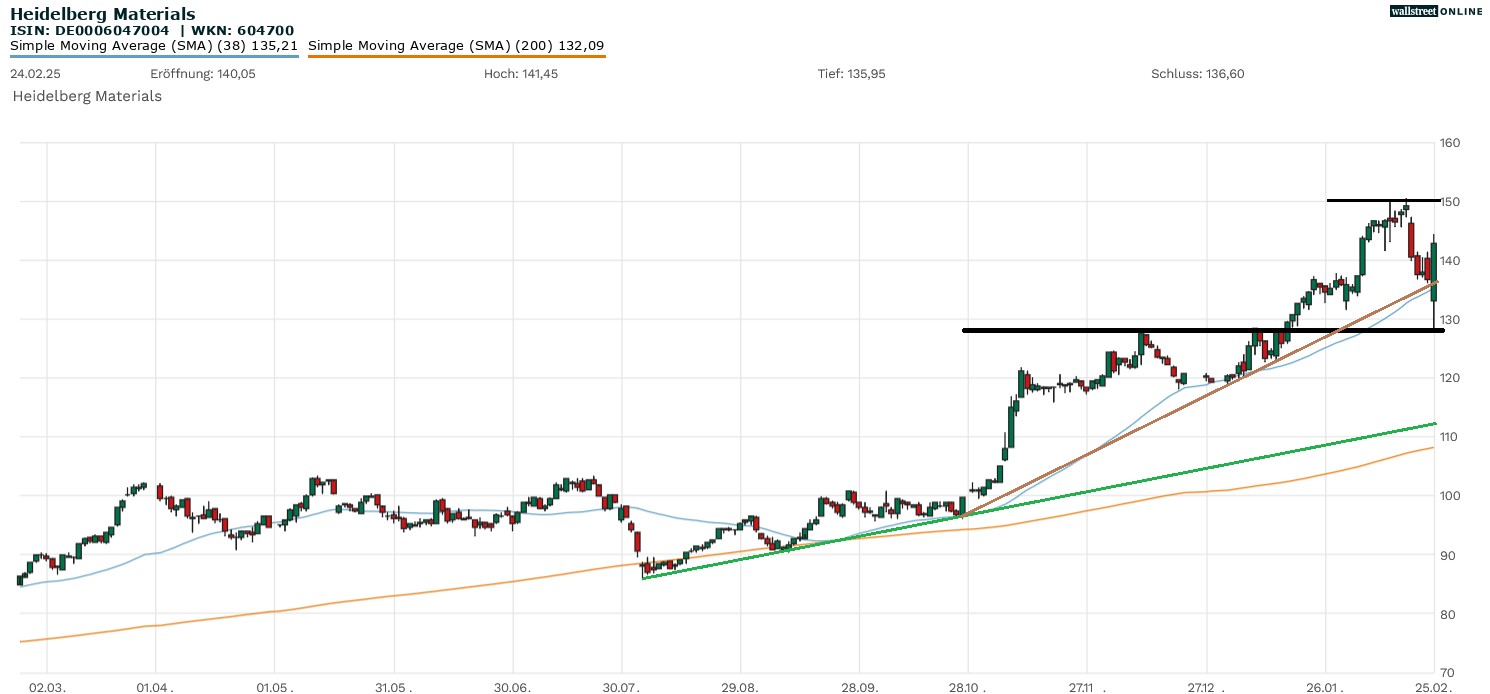
Task: Click the bold Heidelberg Materials title
Action: click(103, 14)
